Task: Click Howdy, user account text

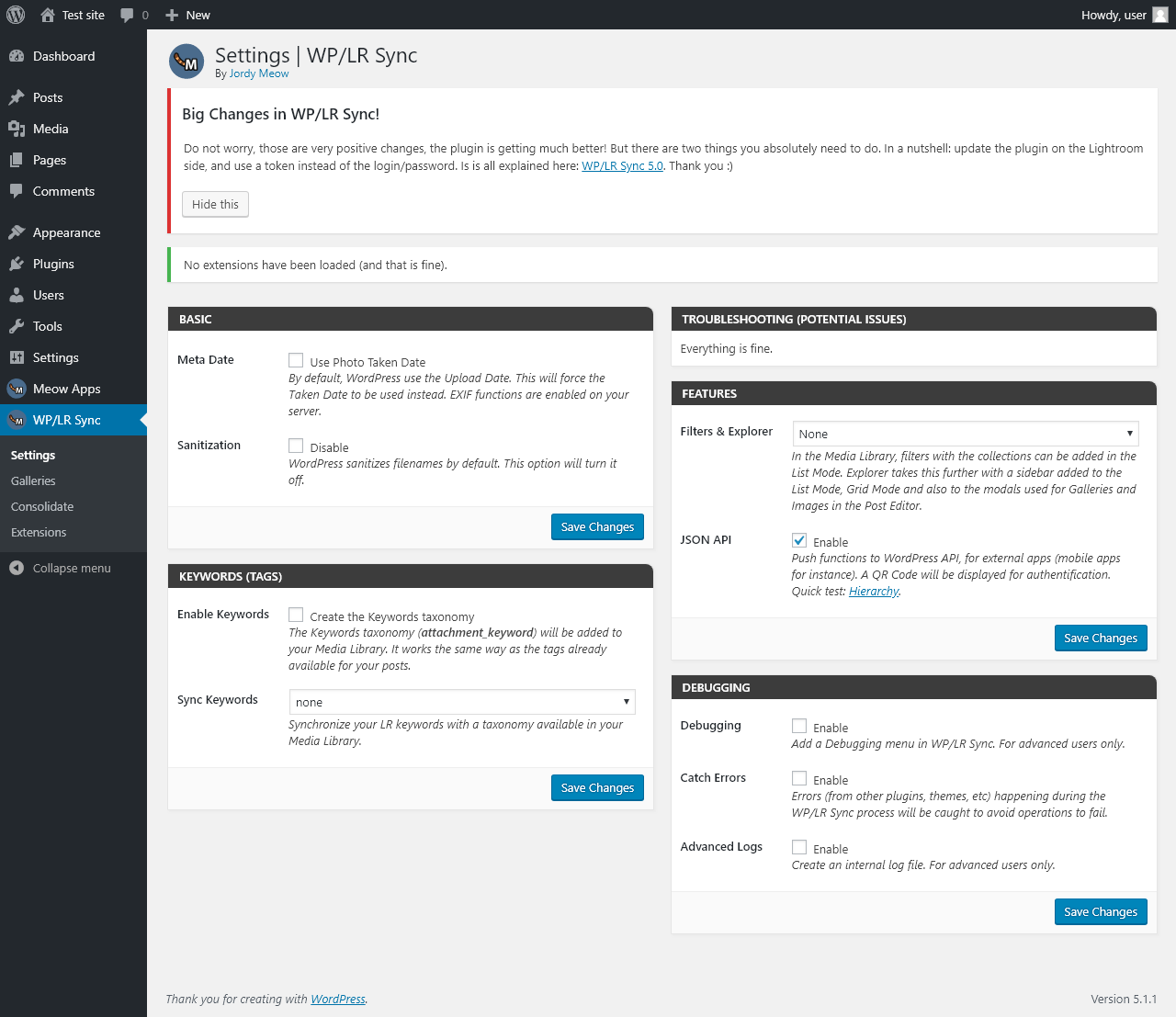Action: [x=1114, y=15]
